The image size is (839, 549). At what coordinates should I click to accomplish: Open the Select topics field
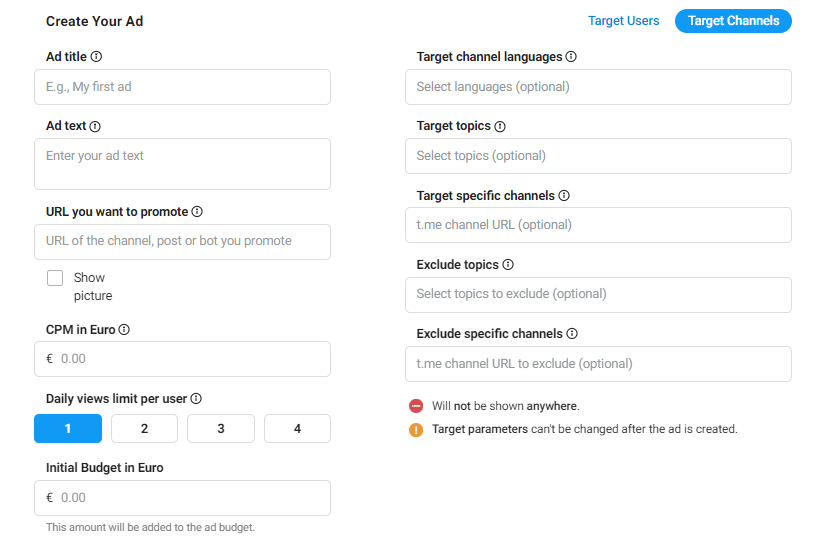coord(598,156)
